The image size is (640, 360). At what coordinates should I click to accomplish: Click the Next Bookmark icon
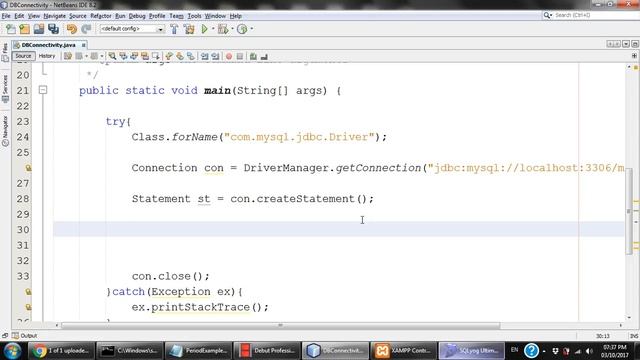[180, 56]
